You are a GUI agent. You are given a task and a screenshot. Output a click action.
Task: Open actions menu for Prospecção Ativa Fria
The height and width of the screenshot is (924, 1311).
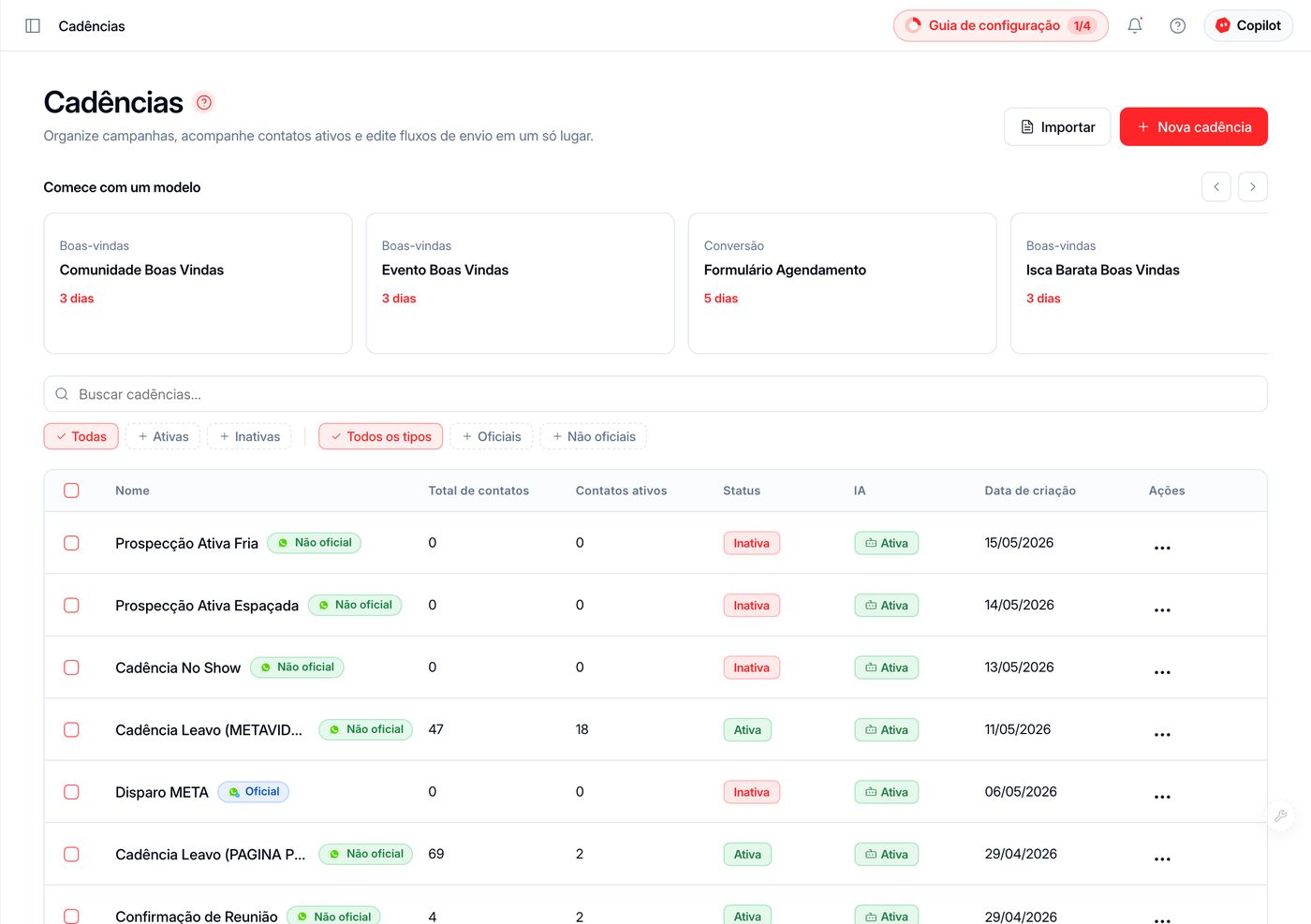pos(1162,548)
